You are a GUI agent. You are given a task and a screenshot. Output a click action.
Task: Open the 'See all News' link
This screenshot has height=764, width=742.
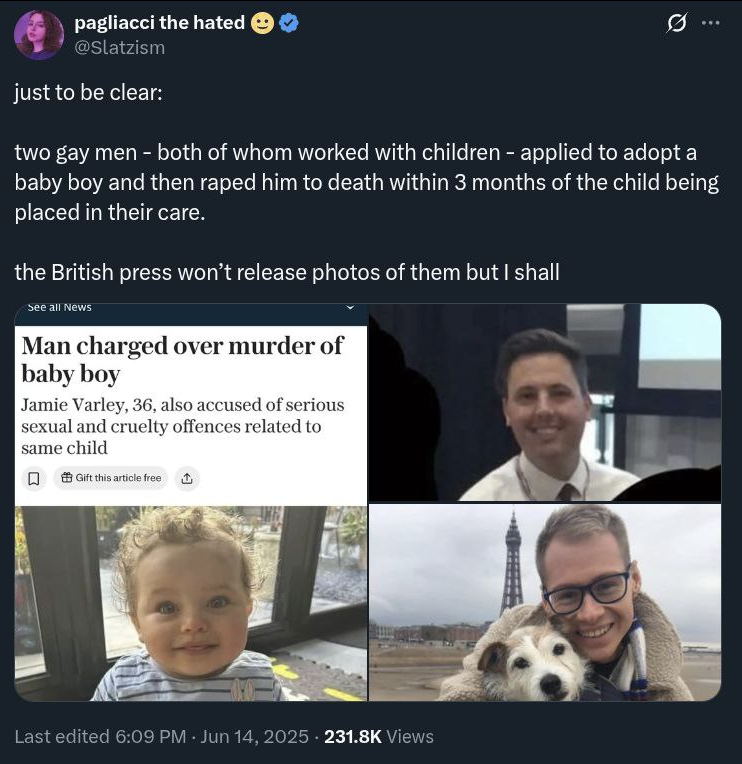59,307
